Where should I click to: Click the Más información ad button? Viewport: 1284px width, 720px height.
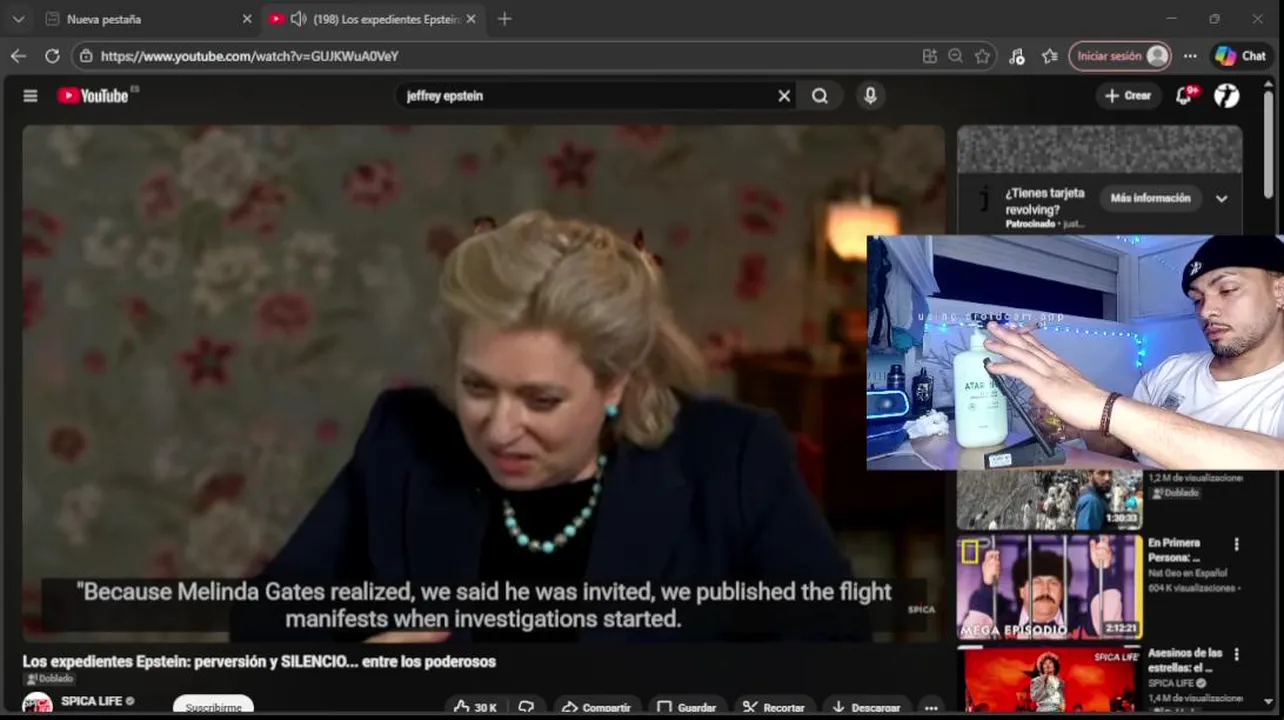click(1150, 198)
